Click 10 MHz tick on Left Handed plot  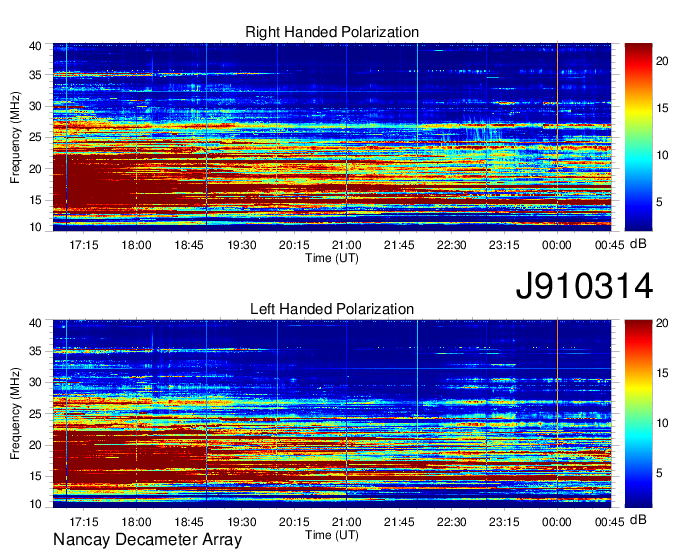pos(35,504)
